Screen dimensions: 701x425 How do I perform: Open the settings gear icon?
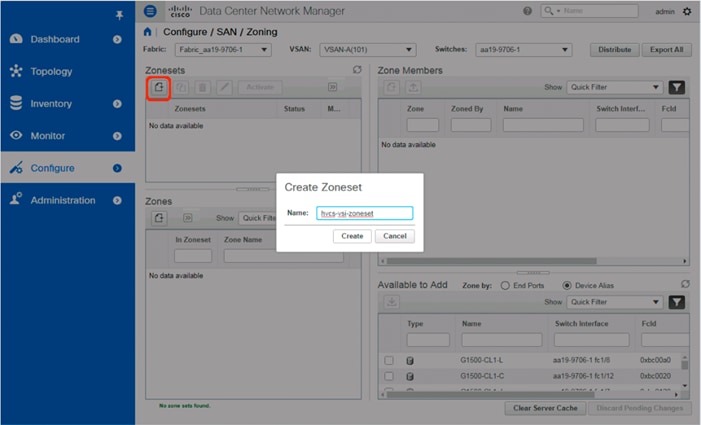click(687, 11)
